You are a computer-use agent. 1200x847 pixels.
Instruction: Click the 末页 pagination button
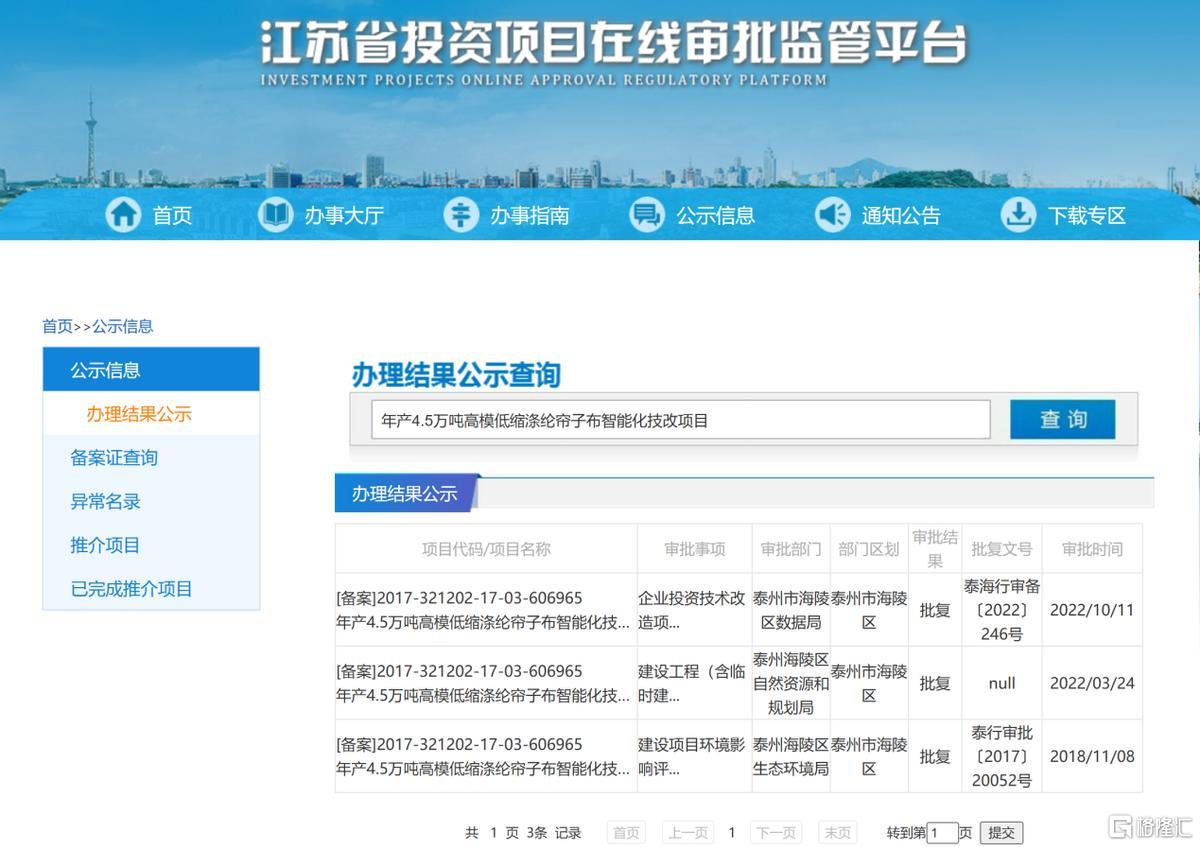837,832
